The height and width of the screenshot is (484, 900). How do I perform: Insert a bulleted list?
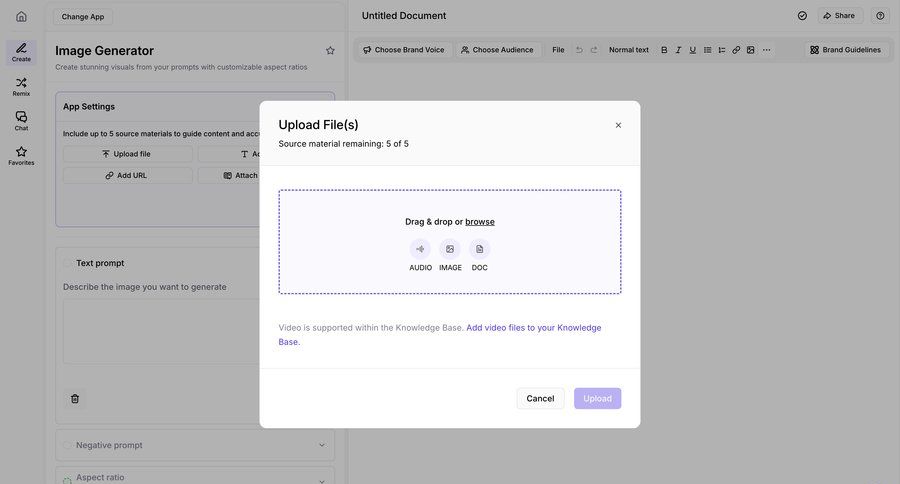[x=707, y=50]
